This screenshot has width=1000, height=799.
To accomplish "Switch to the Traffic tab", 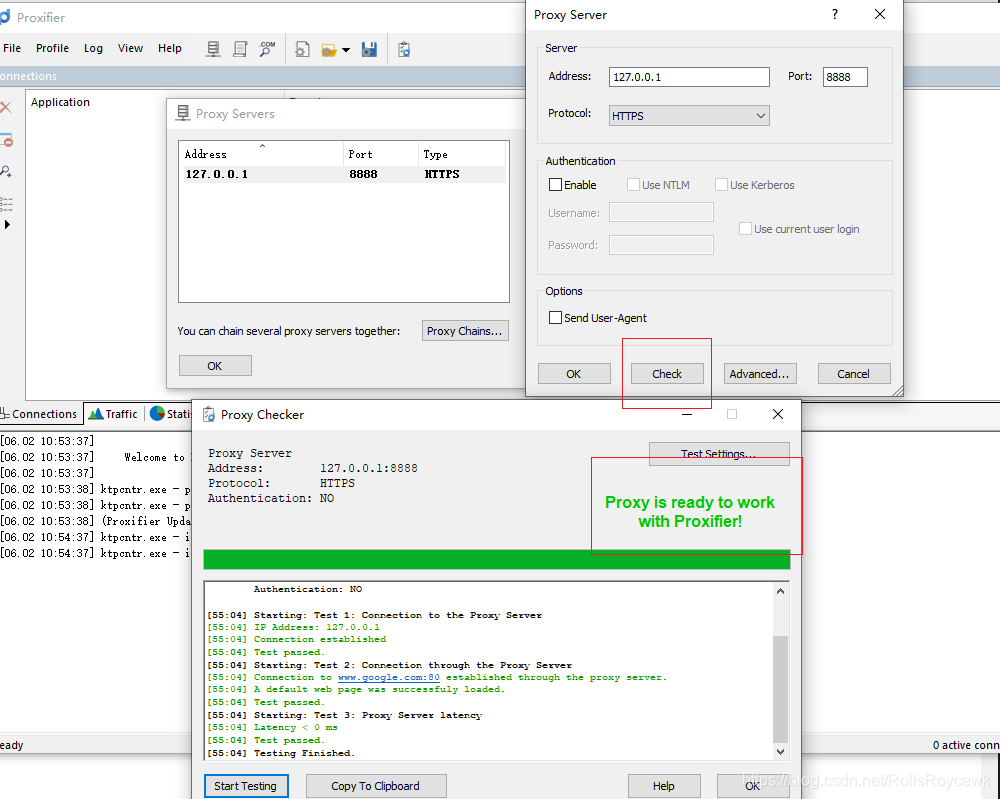I will pyautogui.click(x=113, y=414).
